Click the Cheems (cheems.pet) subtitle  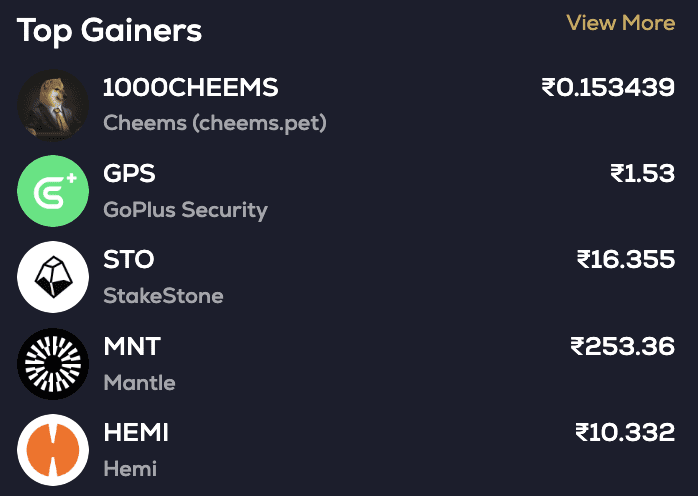click(215, 124)
